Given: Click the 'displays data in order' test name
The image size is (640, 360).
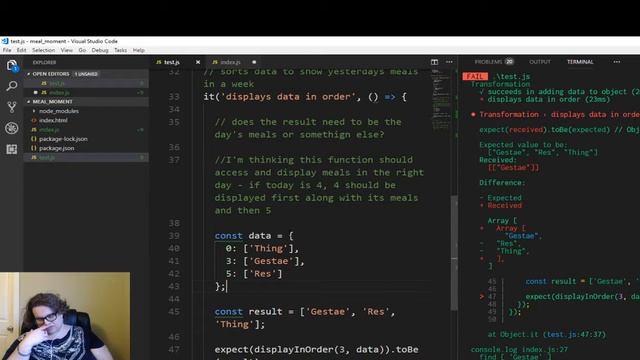Looking at the screenshot, I should 288,97.
